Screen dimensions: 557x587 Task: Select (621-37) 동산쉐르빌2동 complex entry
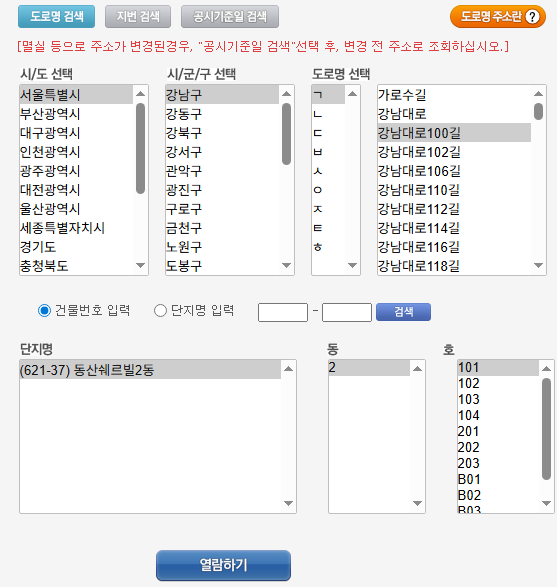(150, 370)
